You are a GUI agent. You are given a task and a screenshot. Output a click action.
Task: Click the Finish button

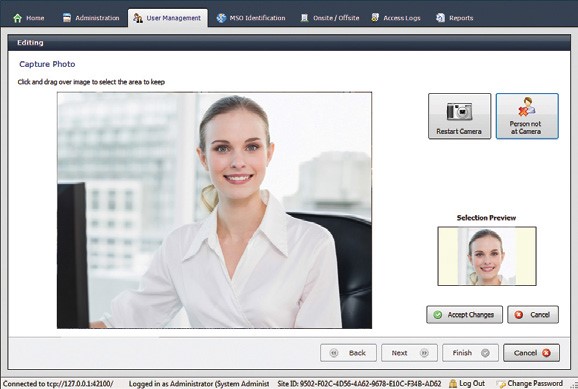470,353
